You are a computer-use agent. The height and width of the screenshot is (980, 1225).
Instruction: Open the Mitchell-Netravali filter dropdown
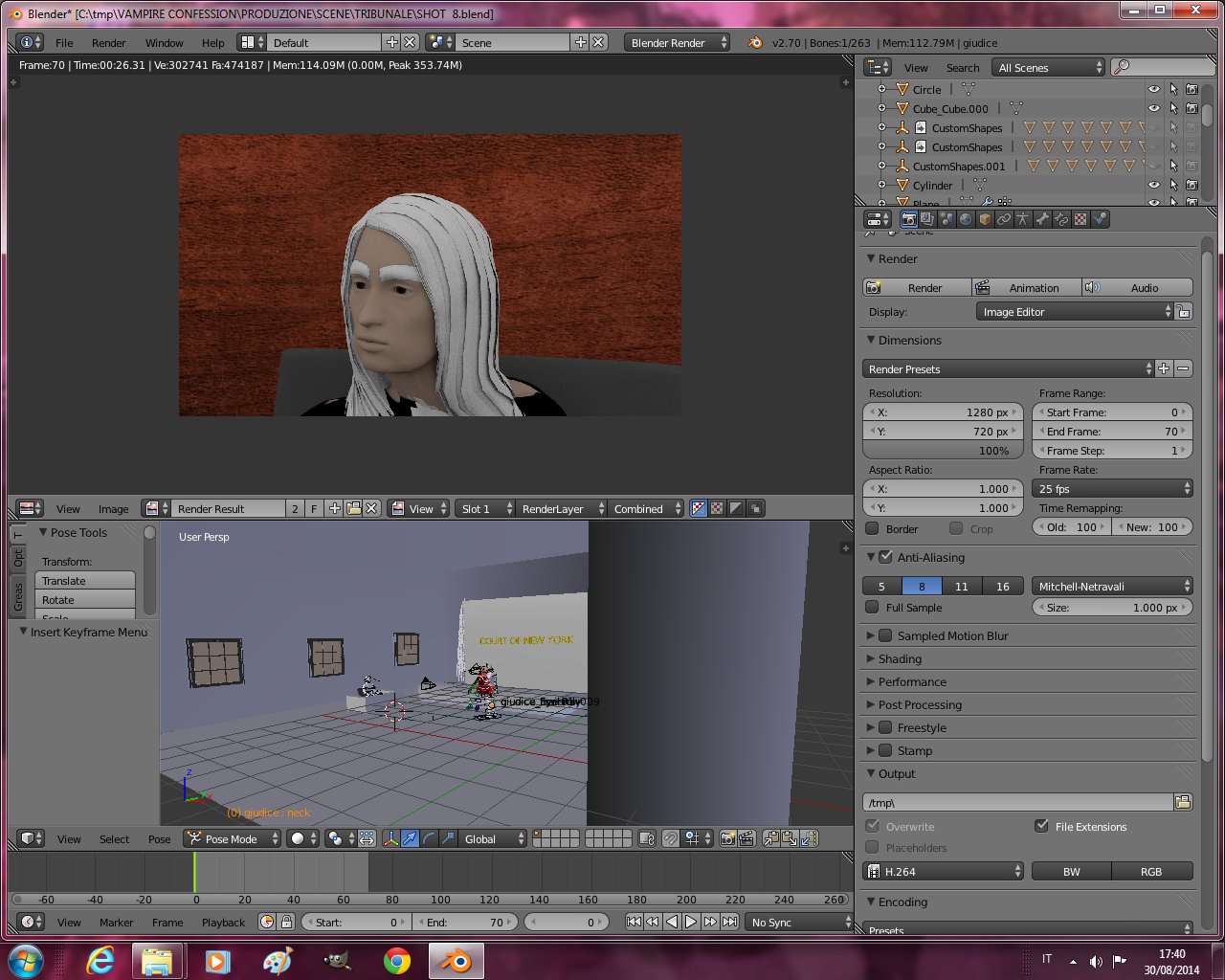1113,586
